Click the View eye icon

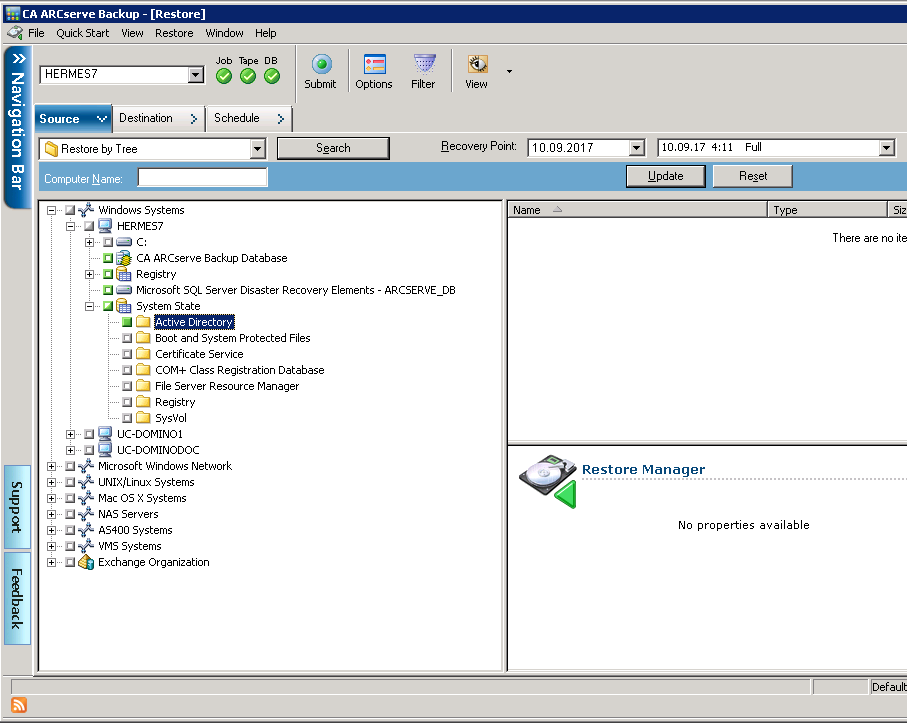click(477, 64)
